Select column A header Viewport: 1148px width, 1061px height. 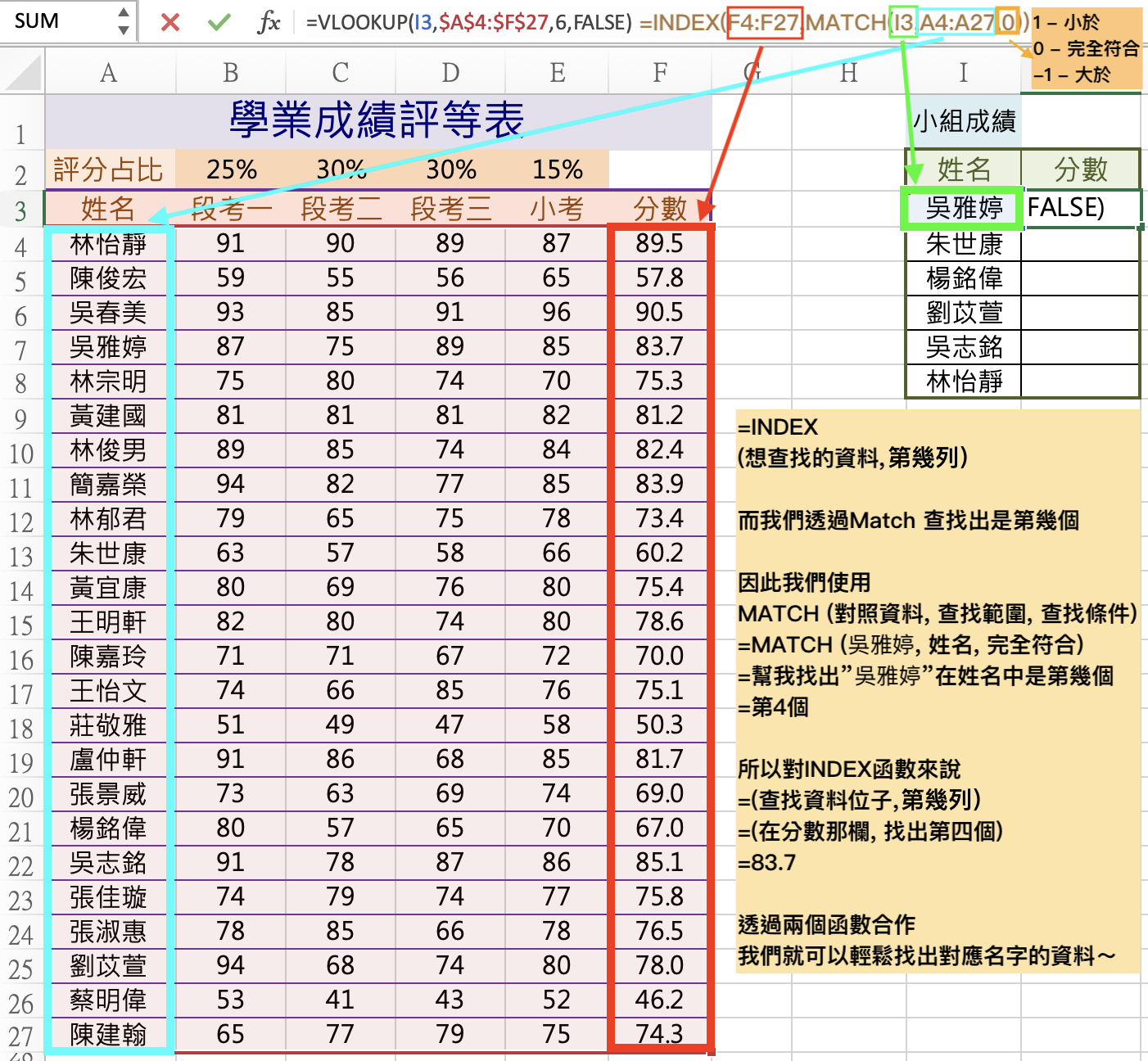point(110,73)
